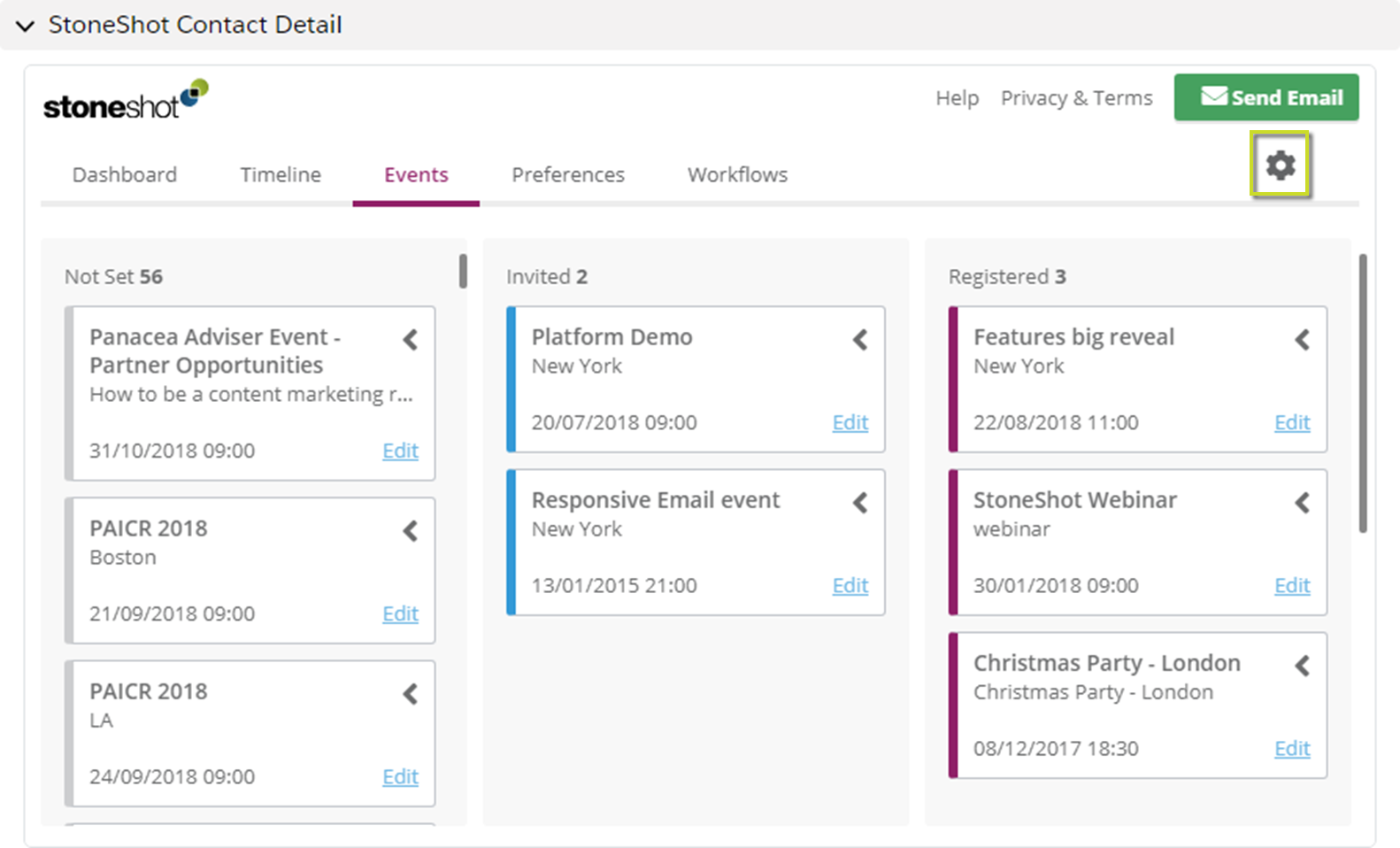Image resolution: width=1400 pixels, height=848 pixels.
Task: Click the Registered column scrollbar
Action: 1363,393
